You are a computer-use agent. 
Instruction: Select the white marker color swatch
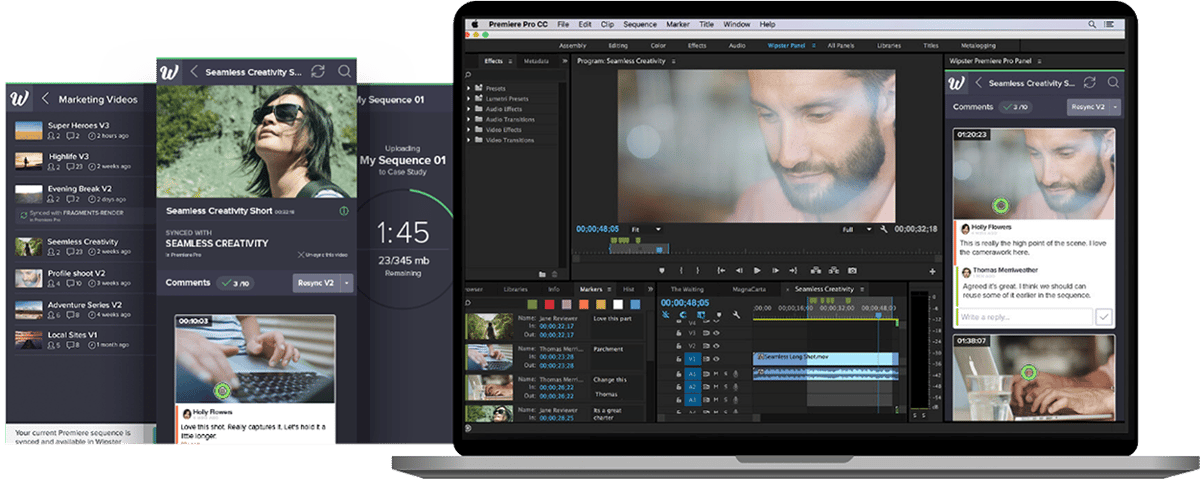tap(619, 303)
